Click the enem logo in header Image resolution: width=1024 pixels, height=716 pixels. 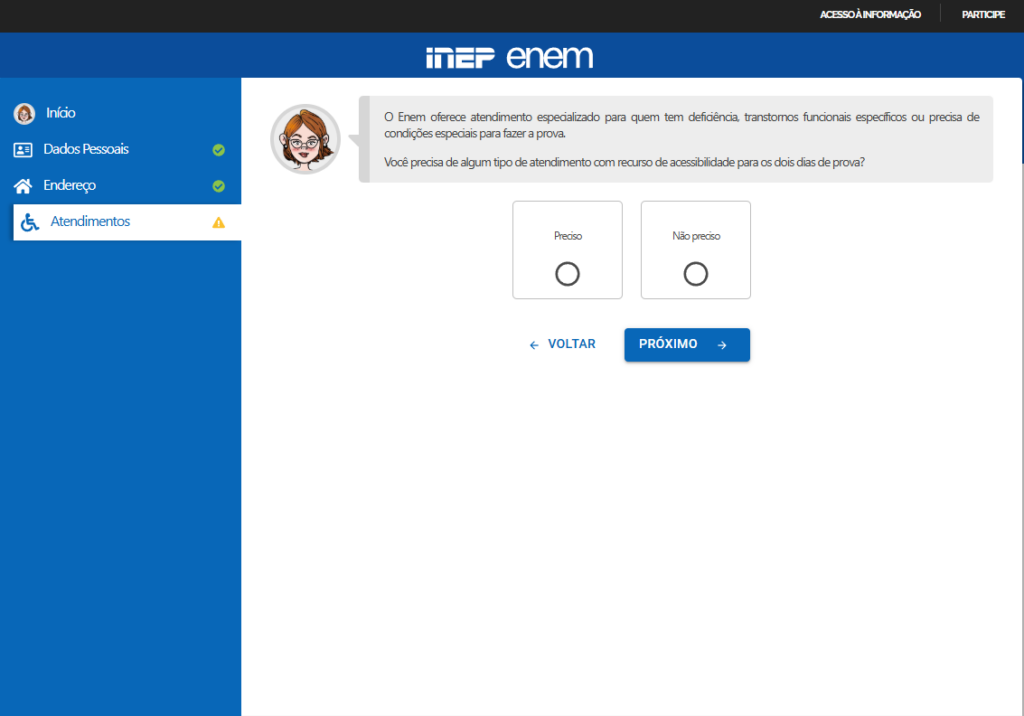coord(550,57)
